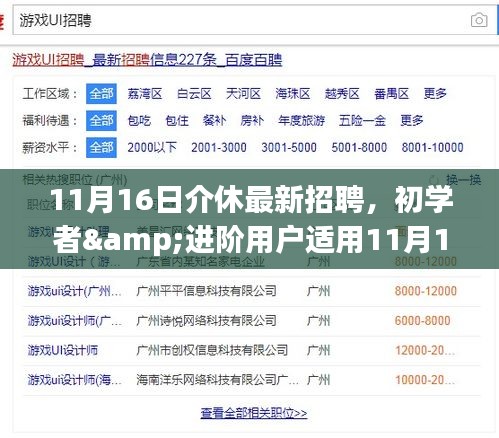Select 全部 in the 薪资水平 row
The image size is (499, 438).
tap(101, 147)
